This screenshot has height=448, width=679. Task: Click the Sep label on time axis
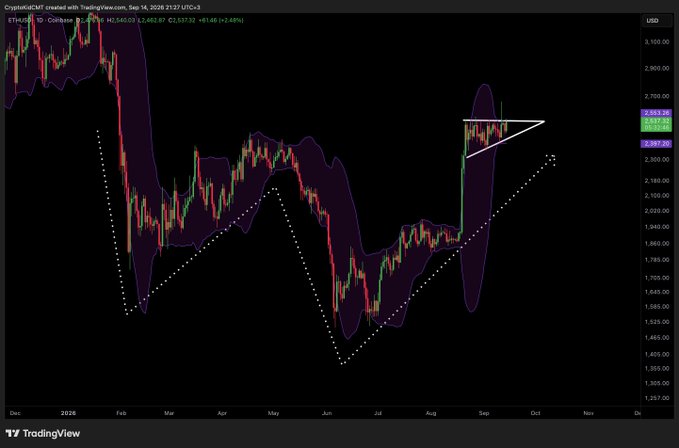click(x=484, y=413)
